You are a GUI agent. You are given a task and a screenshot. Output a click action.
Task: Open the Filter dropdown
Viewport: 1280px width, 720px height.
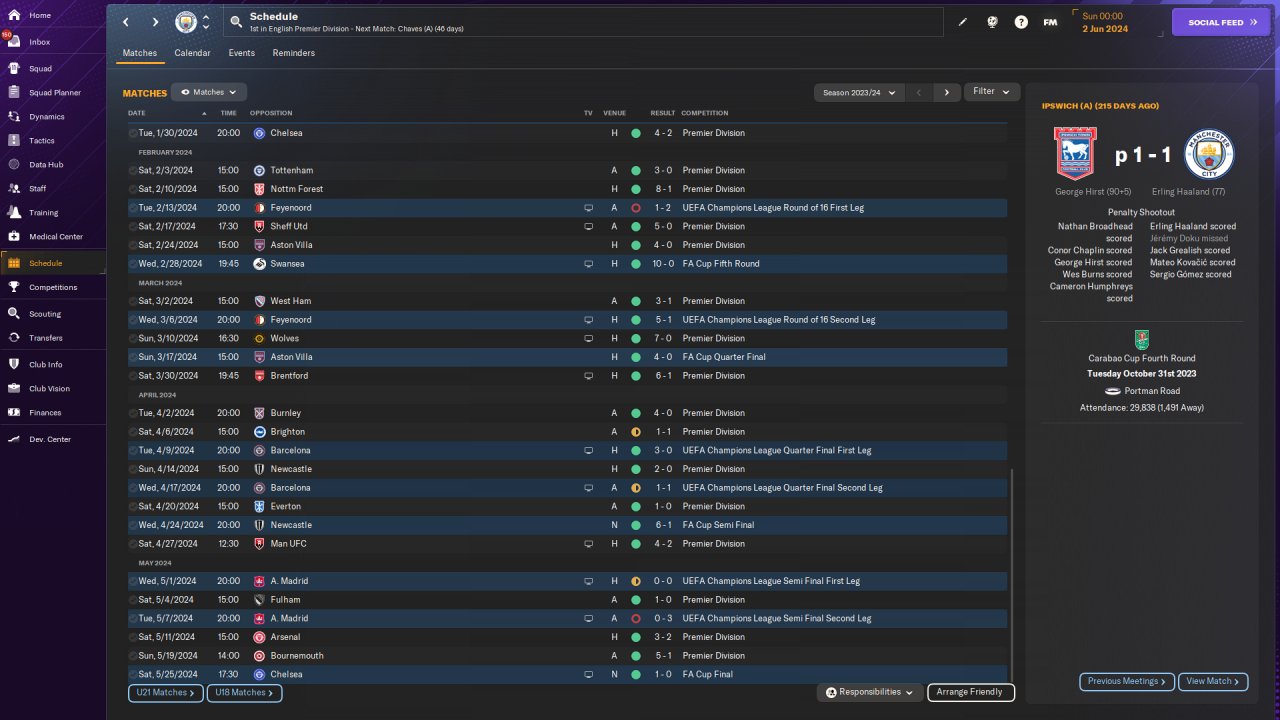992,92
